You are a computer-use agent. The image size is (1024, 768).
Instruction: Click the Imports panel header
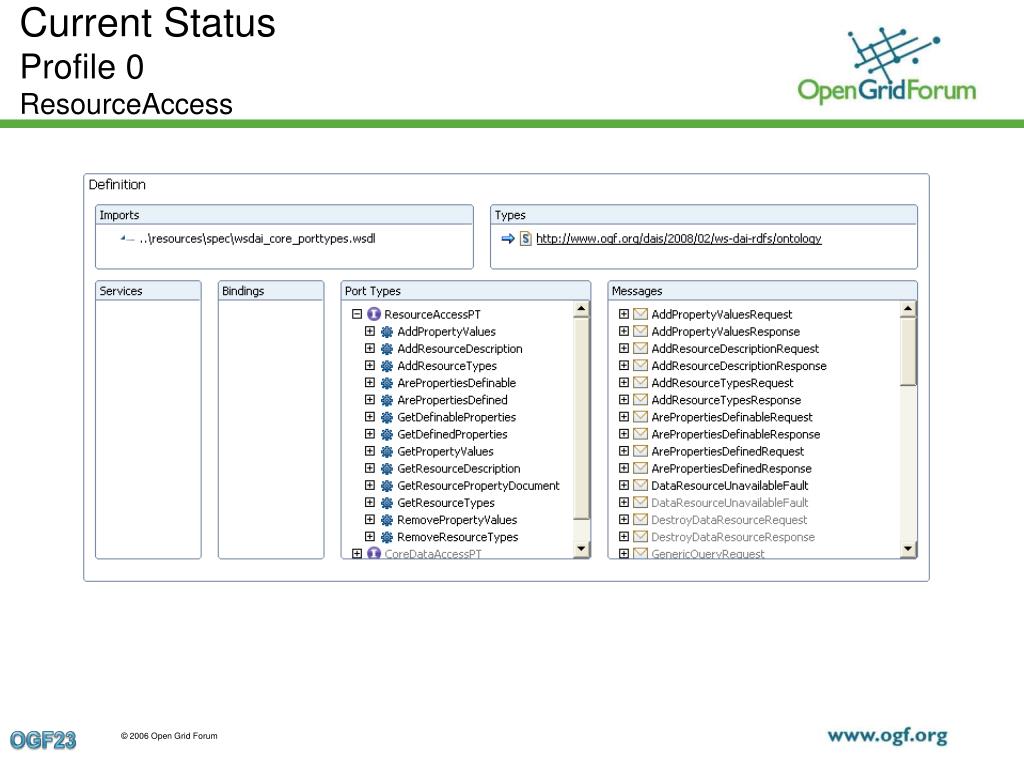pyautogui.click(x=284, y=215)
